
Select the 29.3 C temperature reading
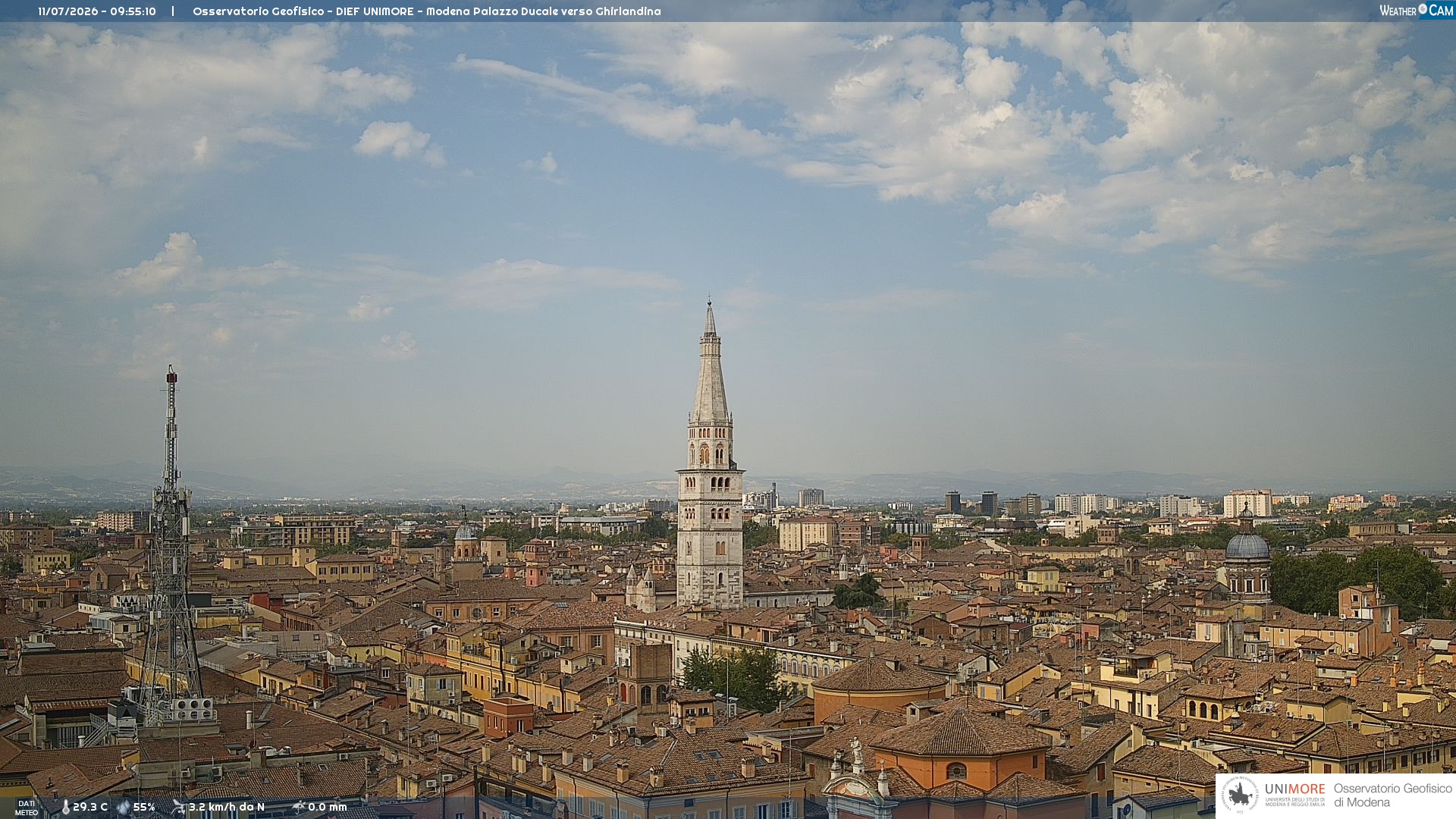tap(90, 808)
